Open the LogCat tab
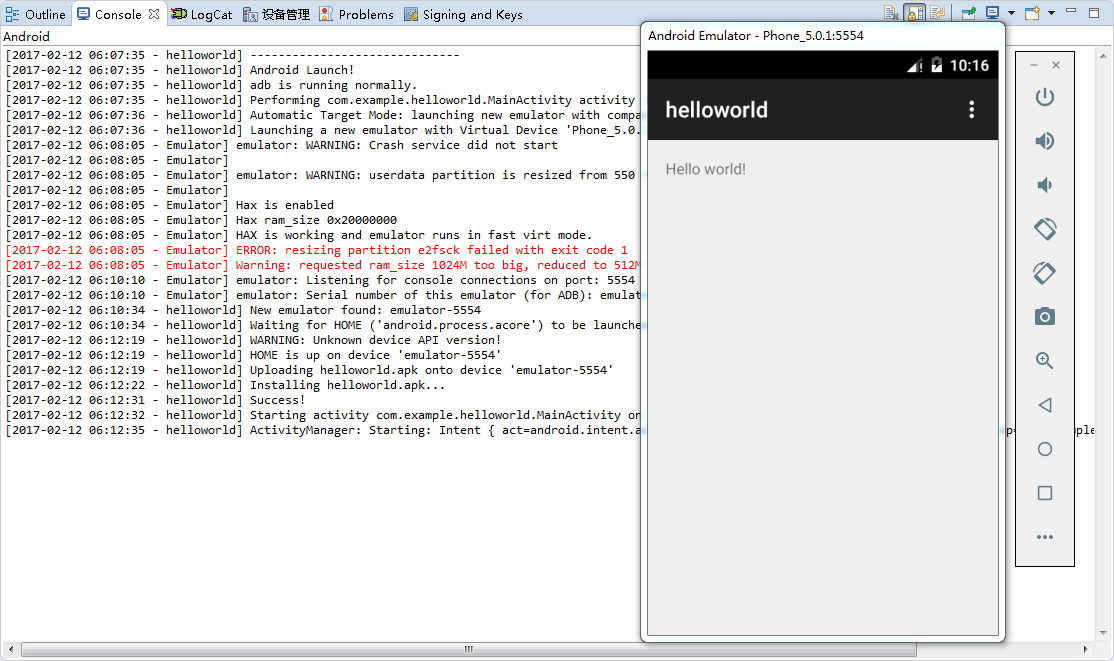The image size is (1114, 661). [202, 14]
